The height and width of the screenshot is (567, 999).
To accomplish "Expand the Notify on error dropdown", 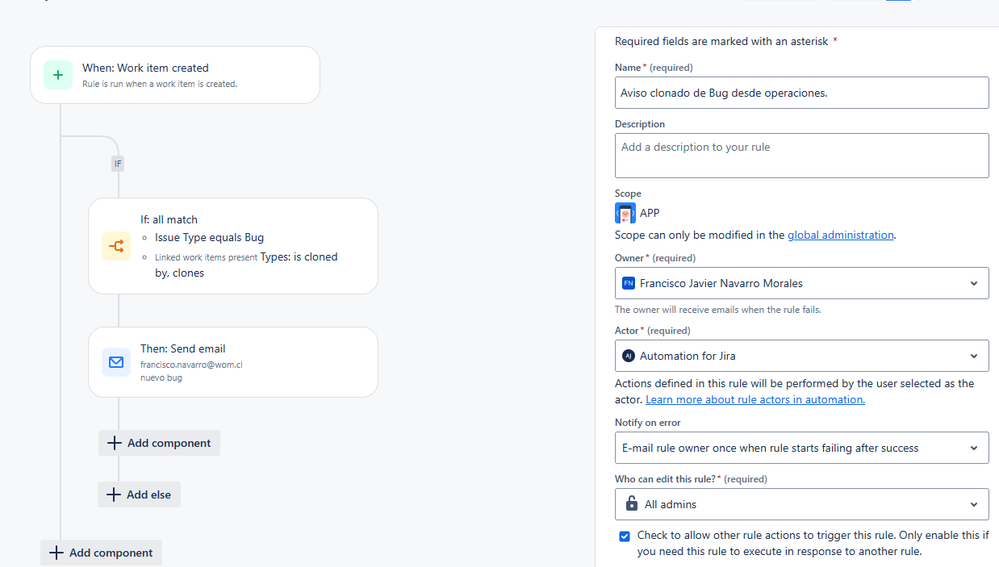I will (801, 448).
